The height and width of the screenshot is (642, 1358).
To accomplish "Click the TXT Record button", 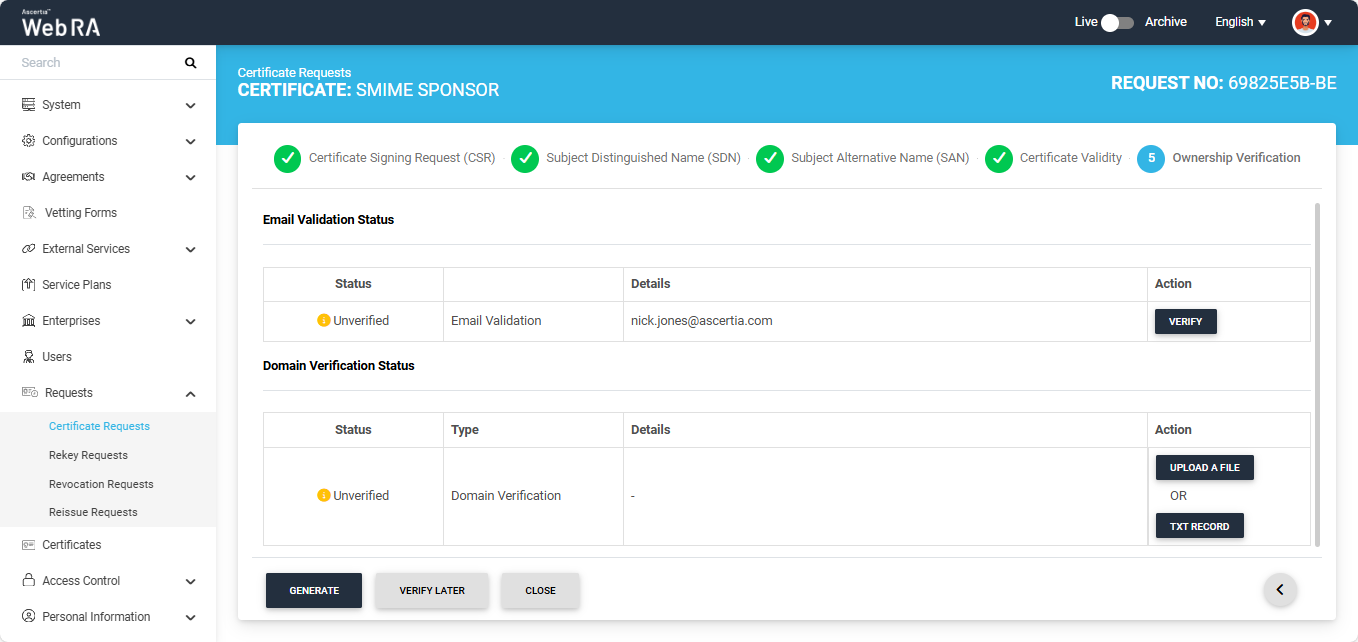I will (x=1199, y=526).
